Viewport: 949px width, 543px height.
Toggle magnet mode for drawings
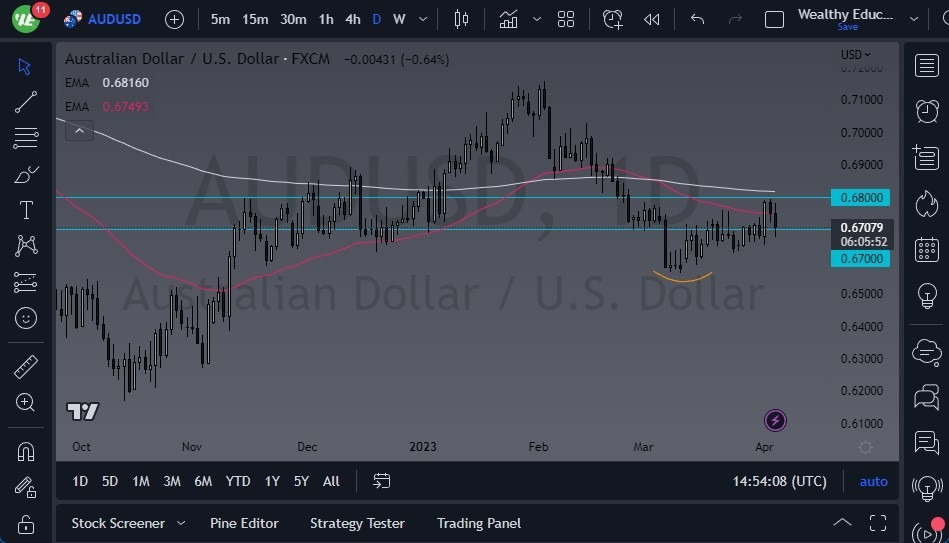coord(25,452)
